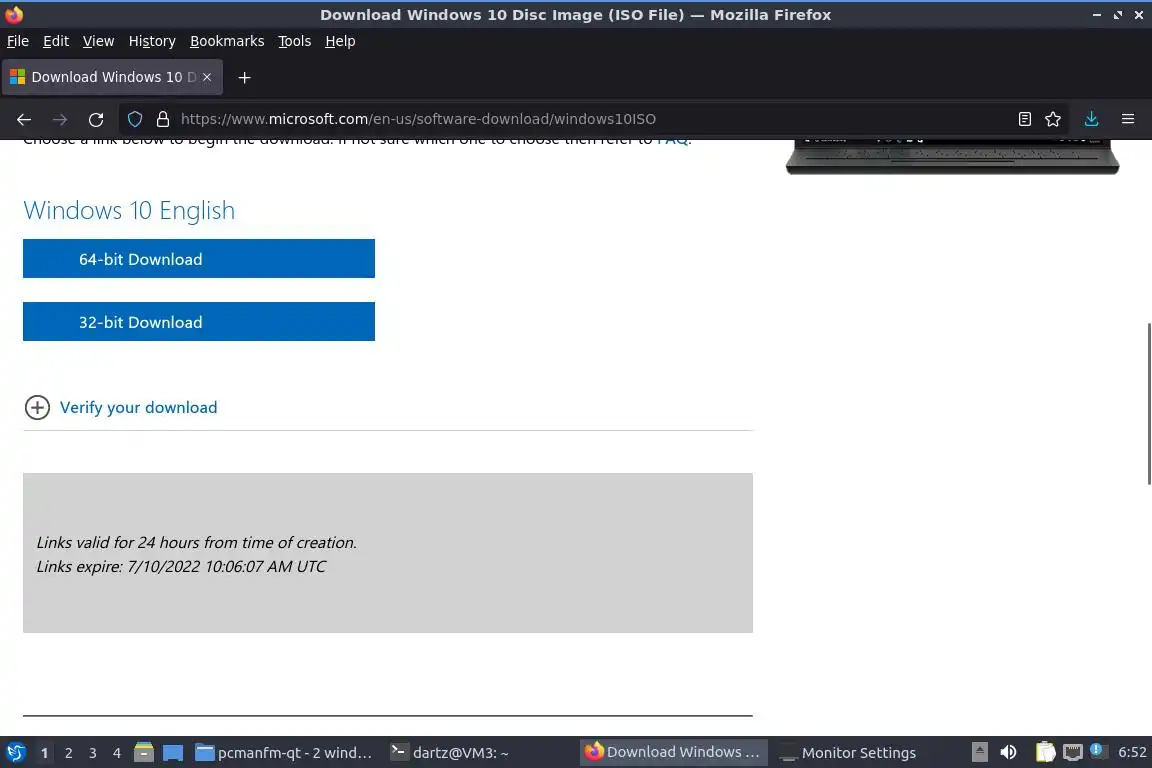Switch to pcmanfm-qt window in taskbar

coord(284,753)
